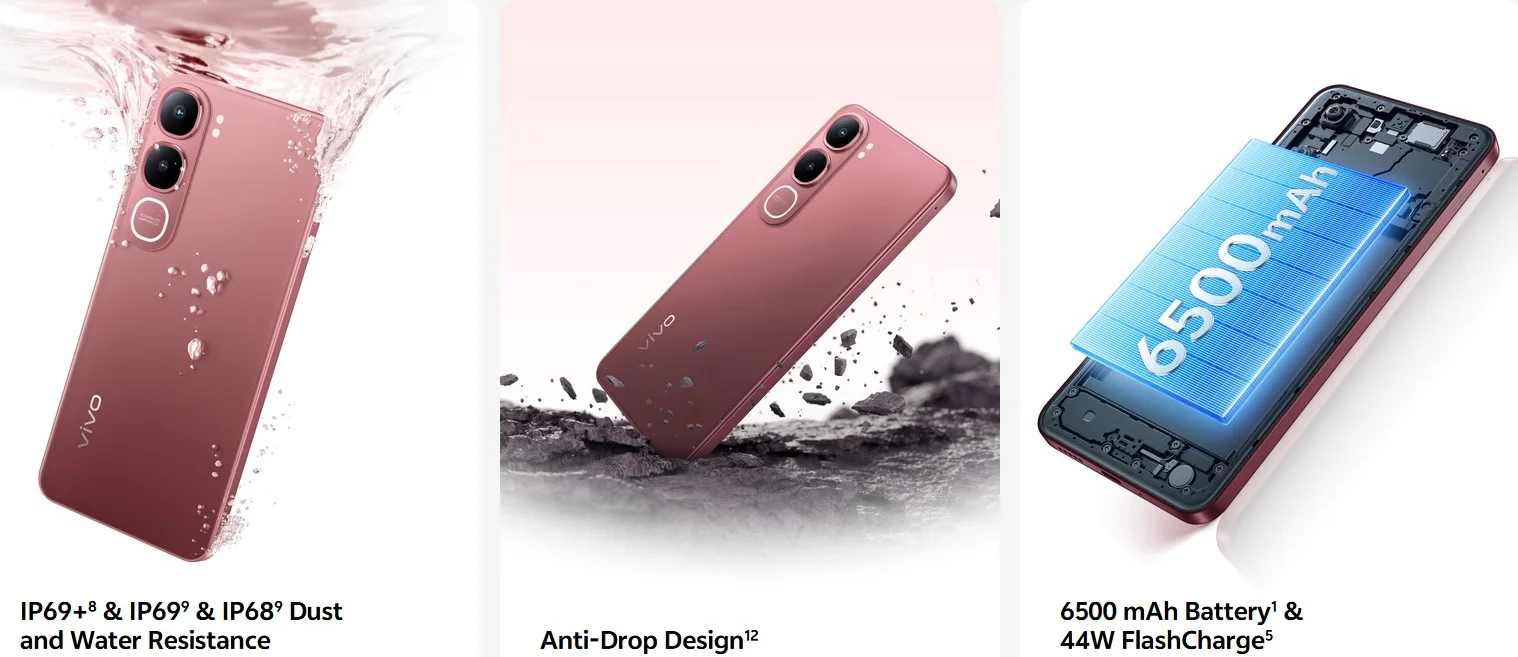Open the IP69+ water resistance feature card
Screen dimensions: 1518x657
(240, 328)
